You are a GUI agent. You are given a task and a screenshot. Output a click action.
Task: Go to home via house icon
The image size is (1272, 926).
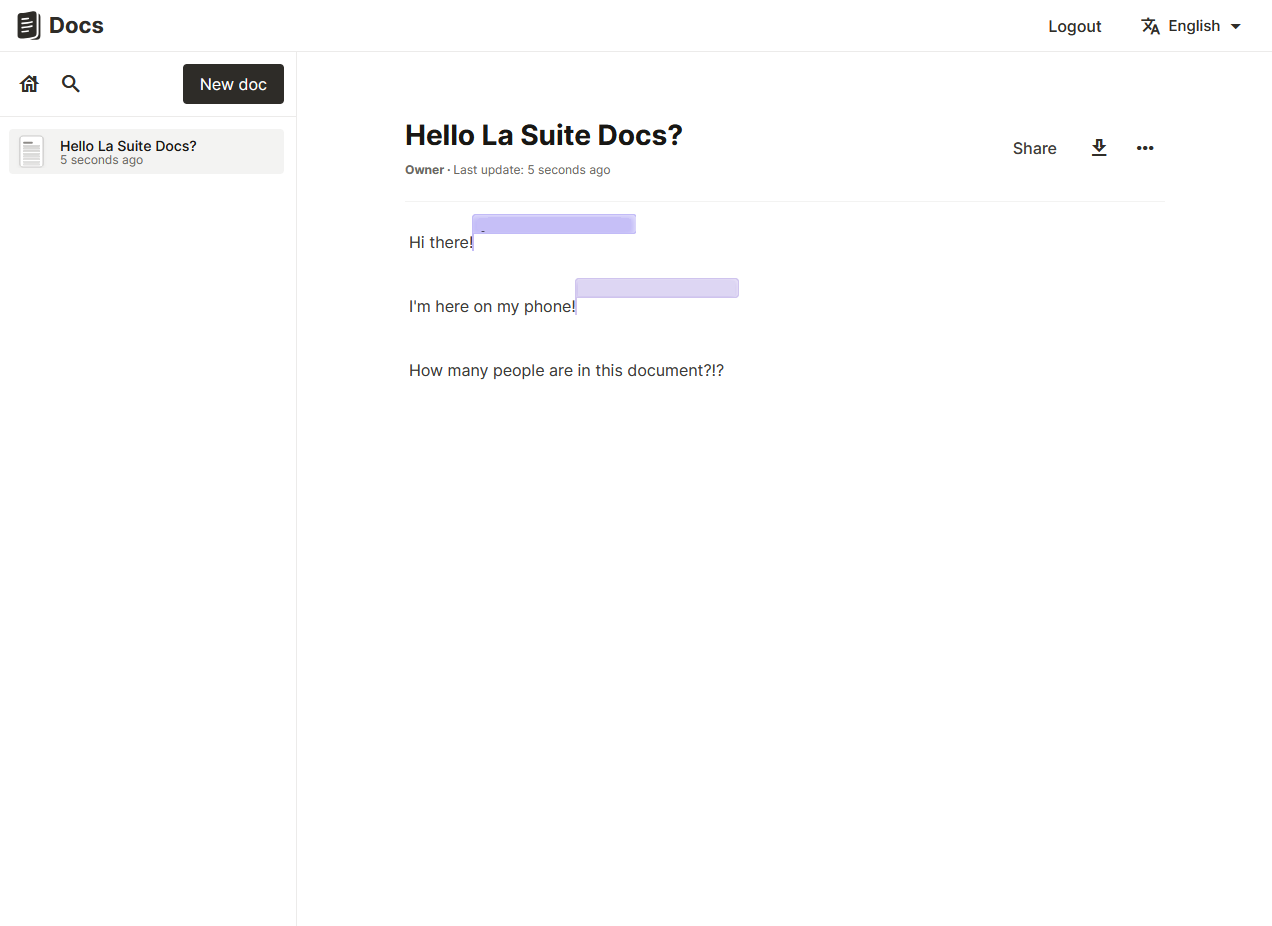point(29,84)
